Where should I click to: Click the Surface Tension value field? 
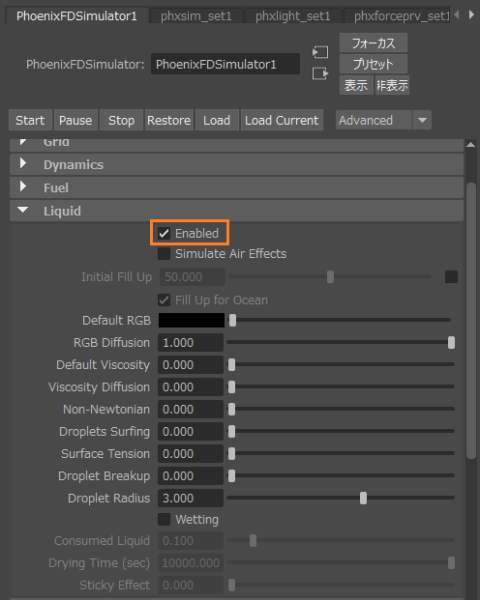point(191,453)
